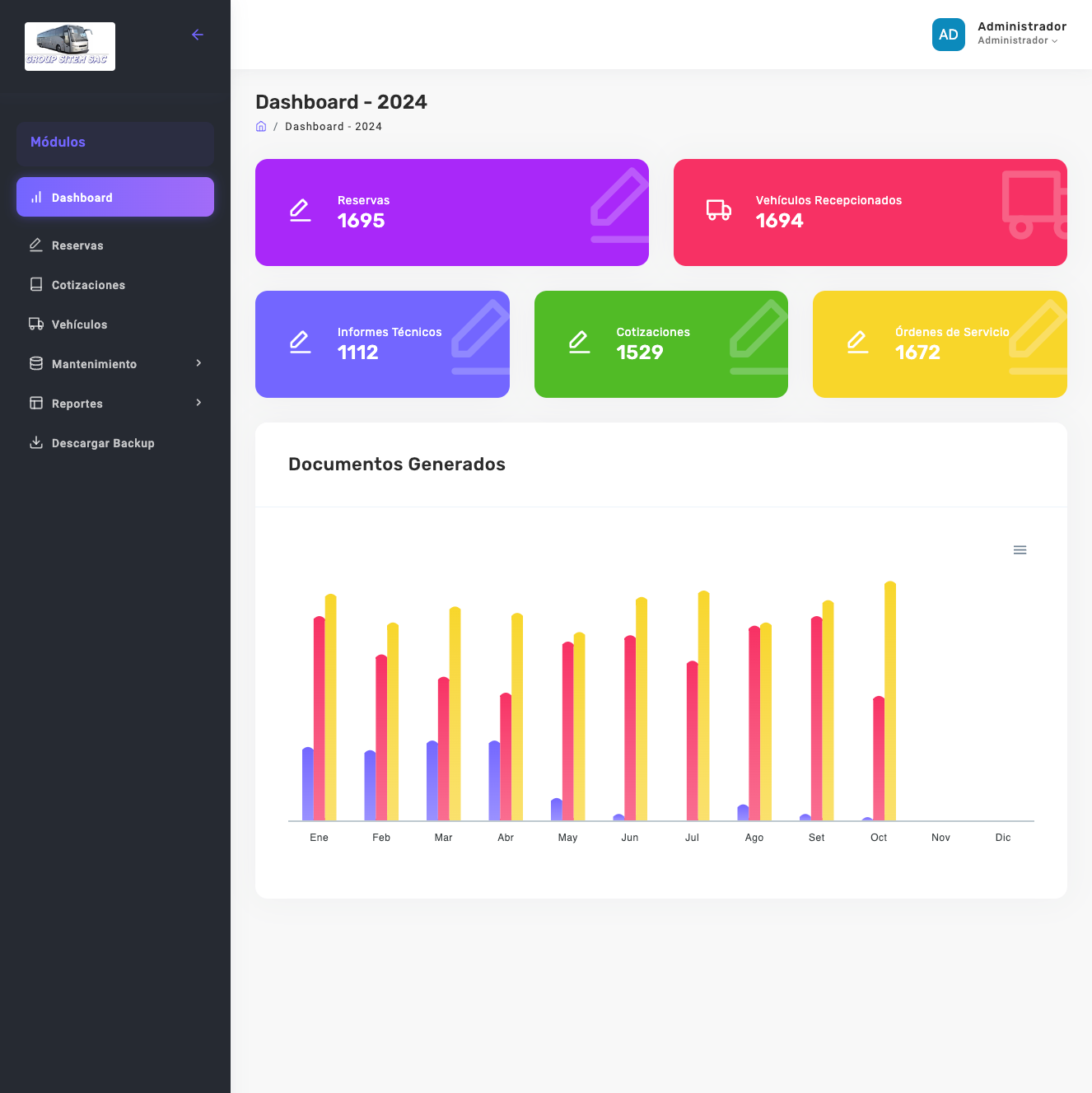The image size is (1092, 1093).
Task: Open the Vehículos Recepcionados 1694 card
Action: (x=870, y=213)
